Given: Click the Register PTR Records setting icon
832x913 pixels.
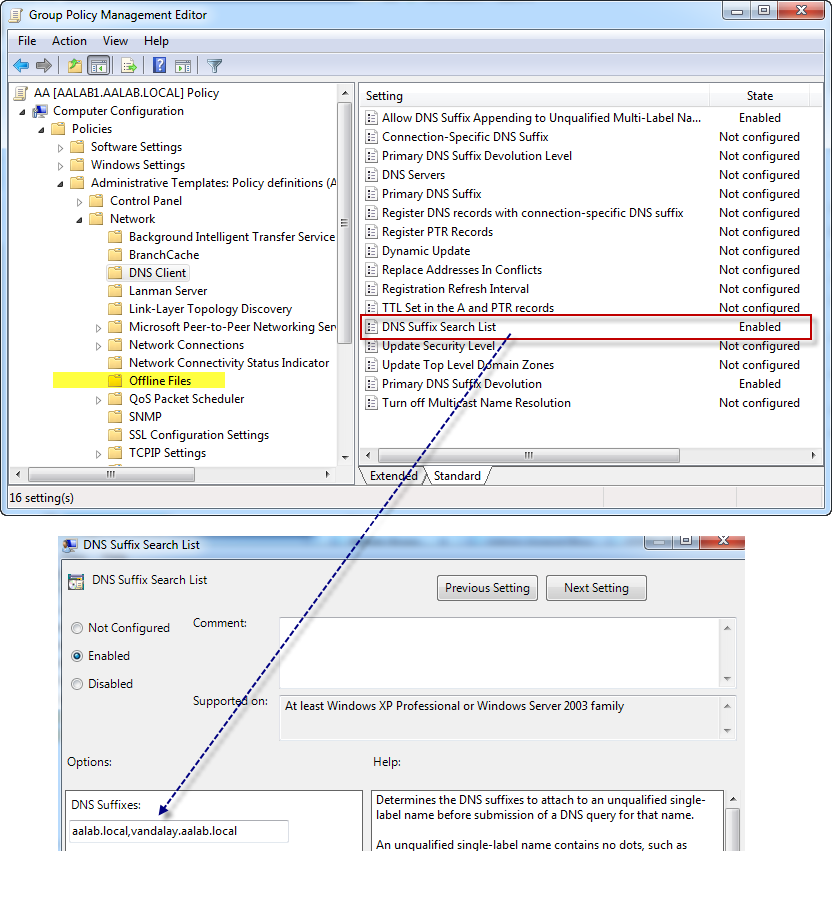Looking at the screenshot, I should [371, 232].
